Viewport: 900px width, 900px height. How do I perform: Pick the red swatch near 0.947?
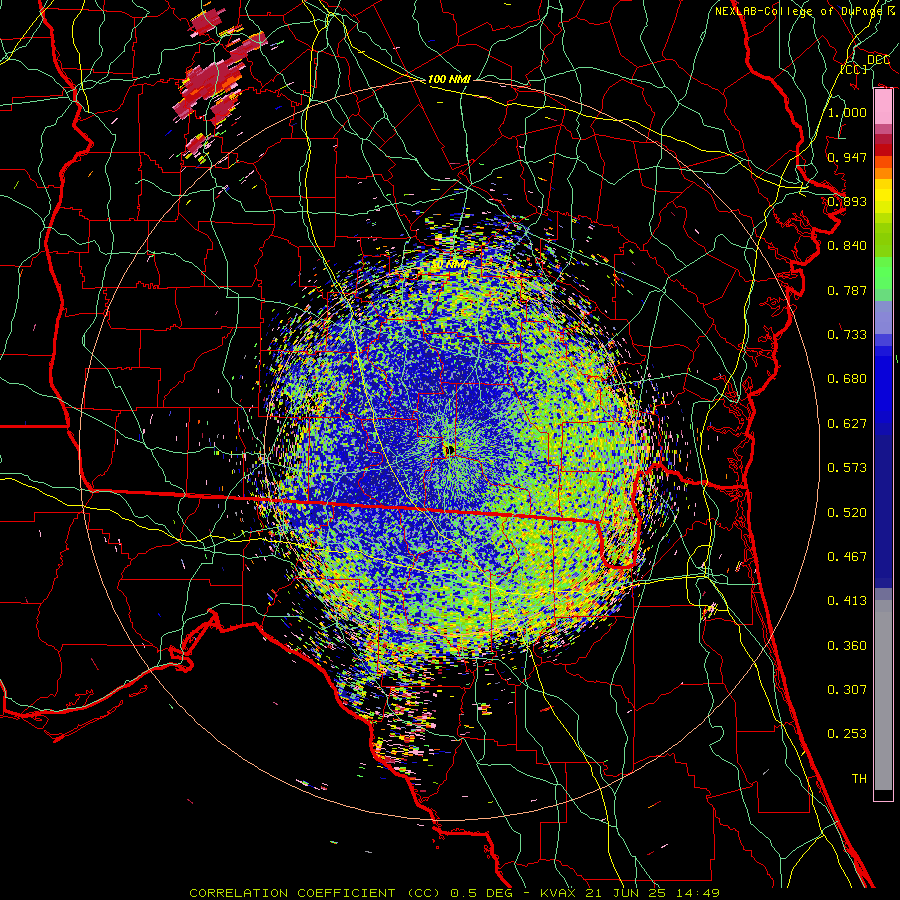883,150
